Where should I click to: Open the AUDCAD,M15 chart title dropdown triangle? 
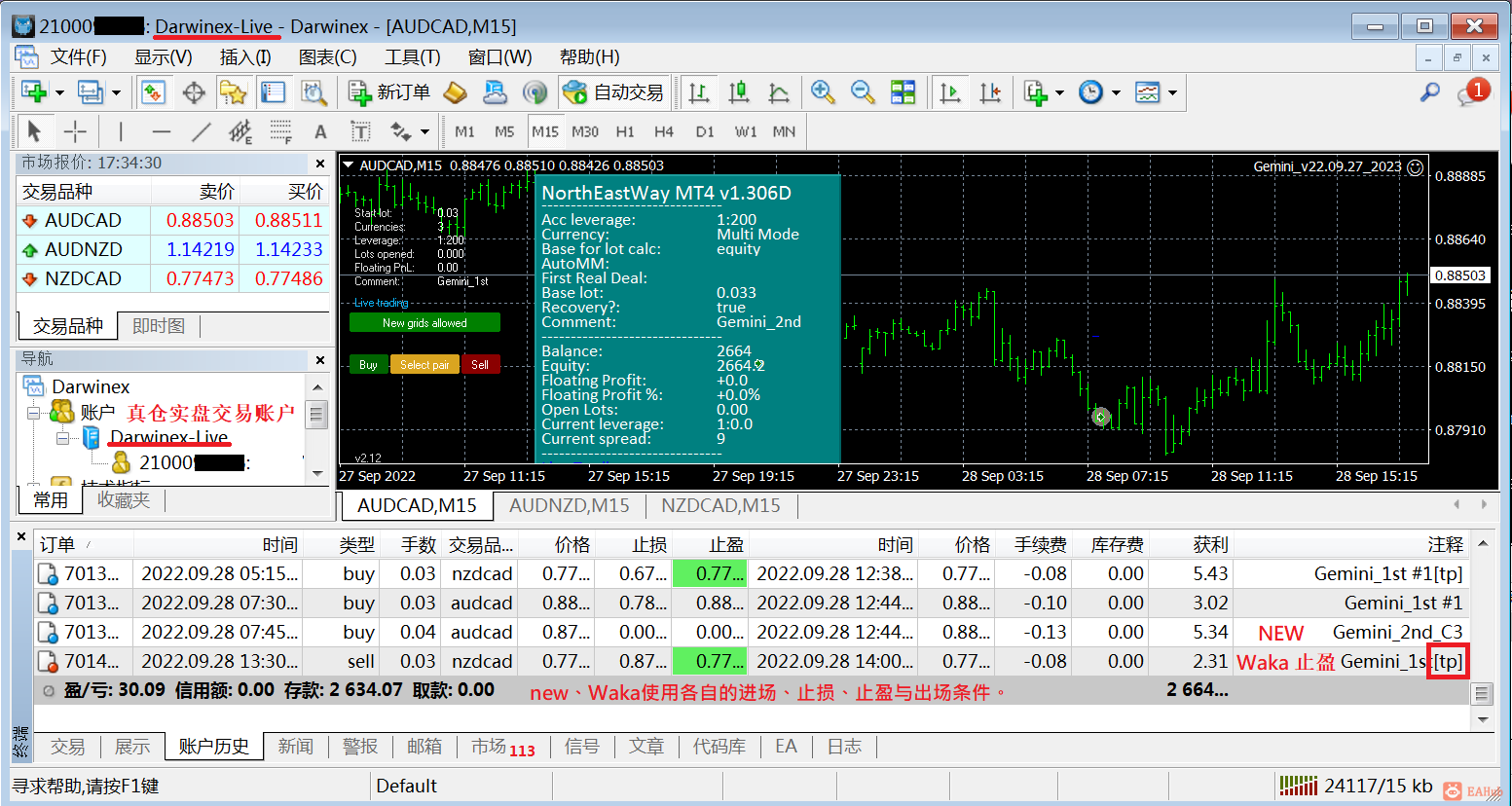pyautogui.click(x=348, y=165)
